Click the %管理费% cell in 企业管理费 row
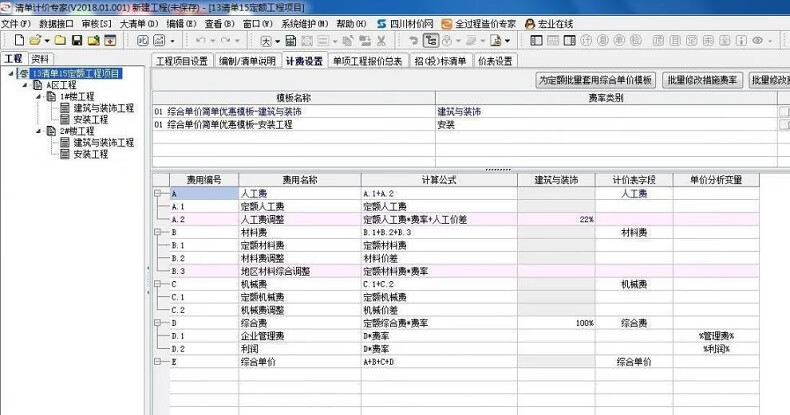This screenshot has height=415, width=790. coord(716,336)
